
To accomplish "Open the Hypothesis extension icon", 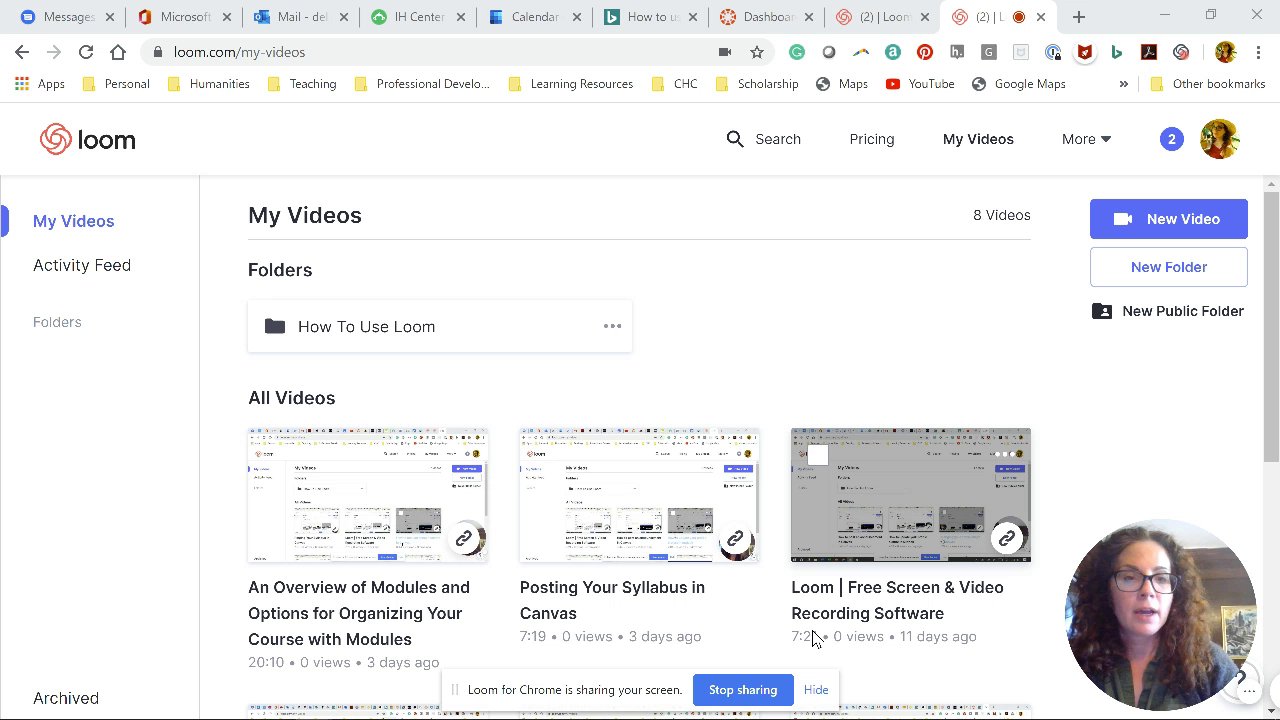I will pyautogui.click(x=956, y=52).
